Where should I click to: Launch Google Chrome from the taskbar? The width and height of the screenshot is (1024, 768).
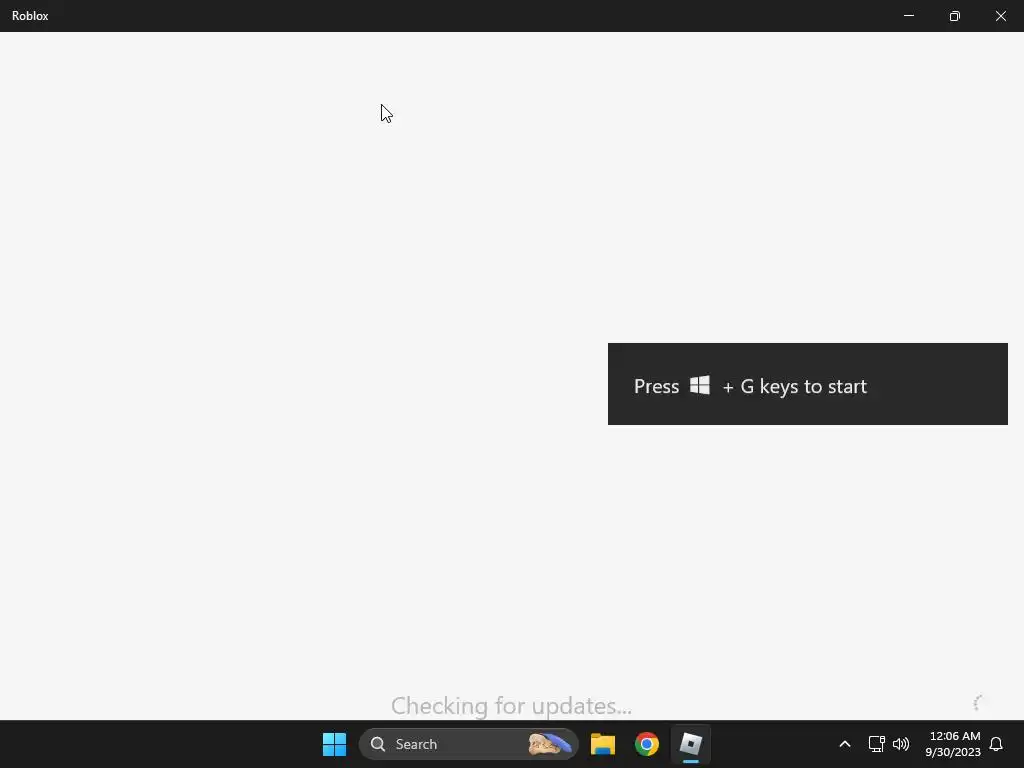tap(647, 744)
